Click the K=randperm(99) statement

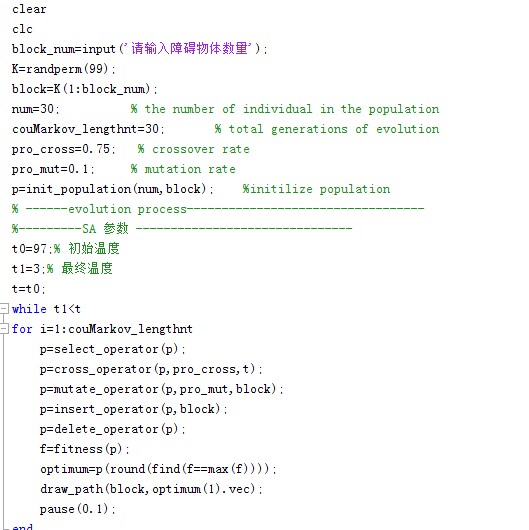tap(64, 69)
